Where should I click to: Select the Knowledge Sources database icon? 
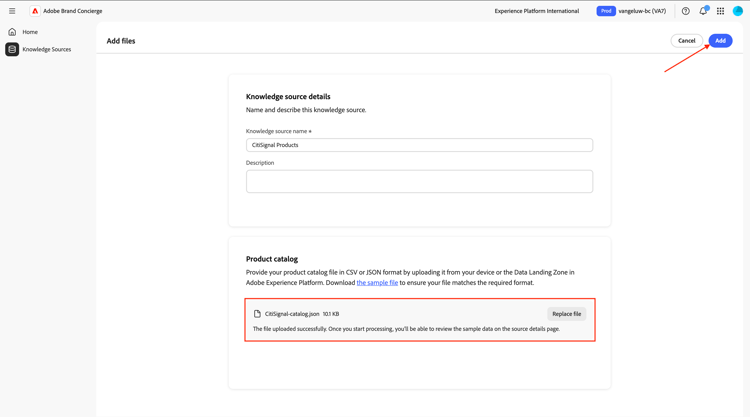(x=12, y=49)
